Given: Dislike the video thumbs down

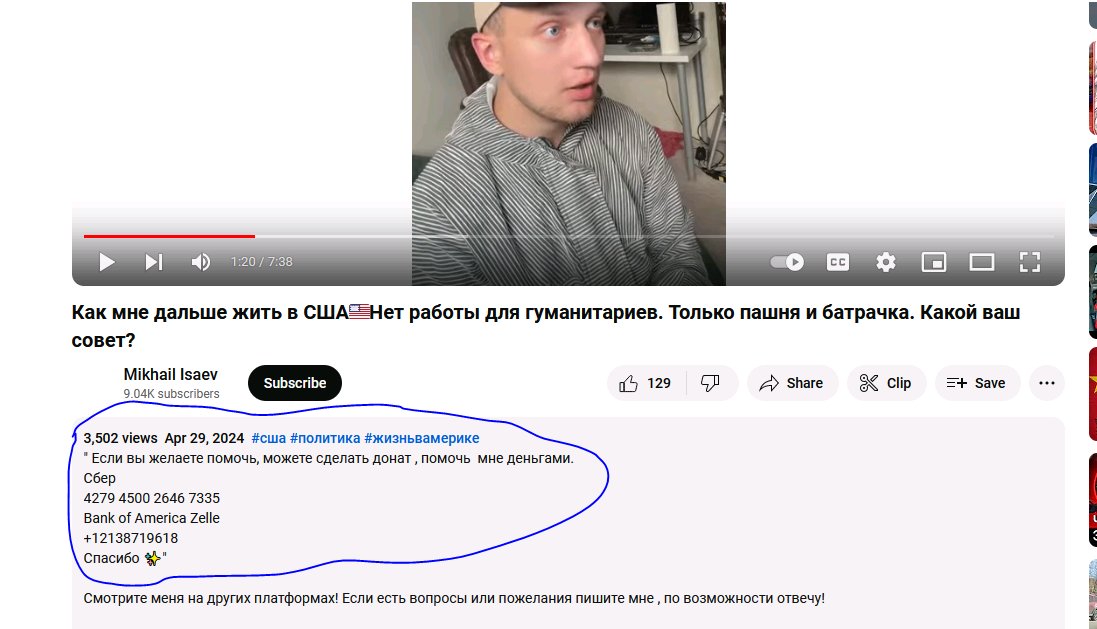Looking at the screenshot, I should (711, 383).
